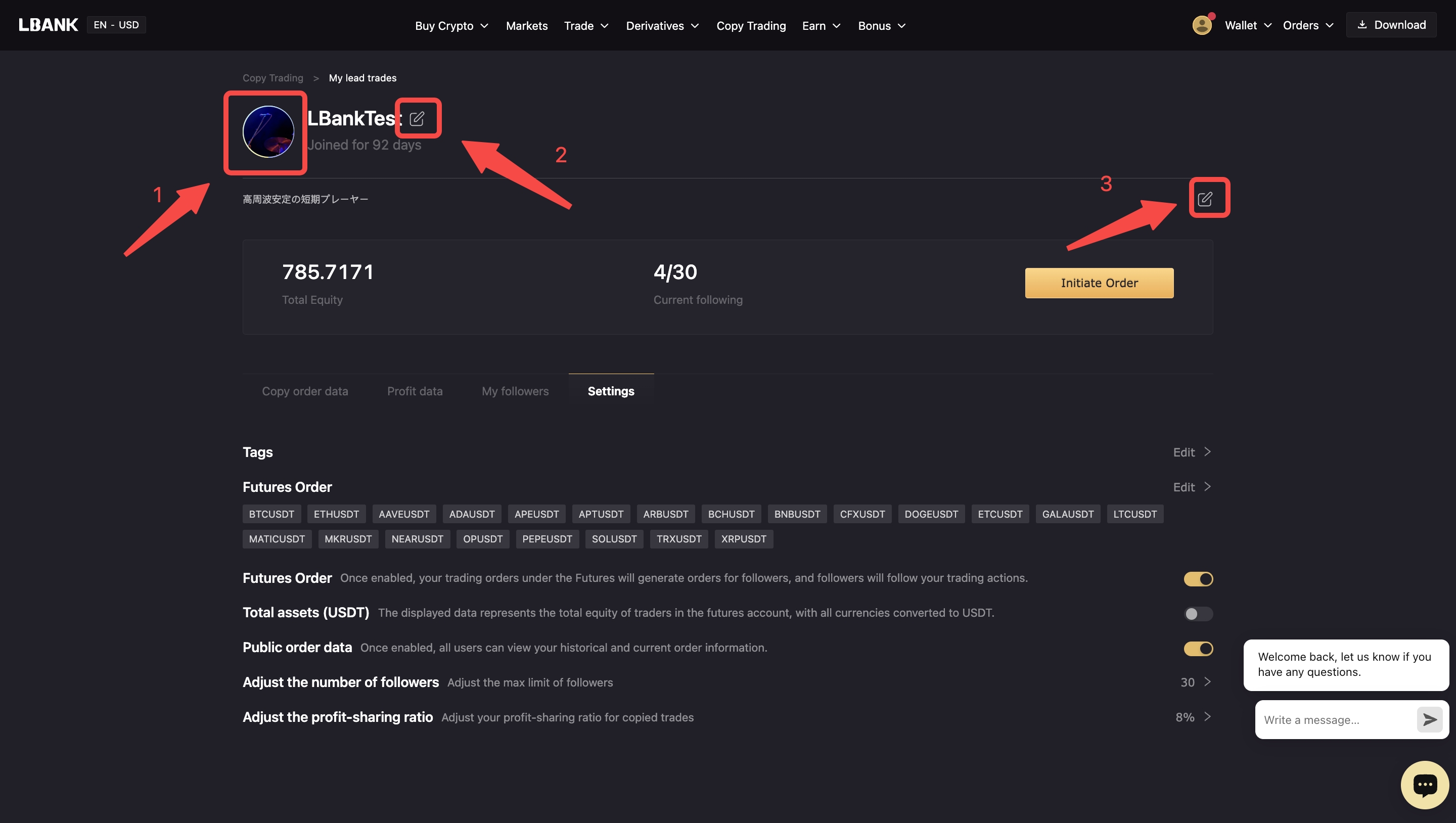
Task: Click the edit nickname pencil icon
Action: click(x=417, y=119)
